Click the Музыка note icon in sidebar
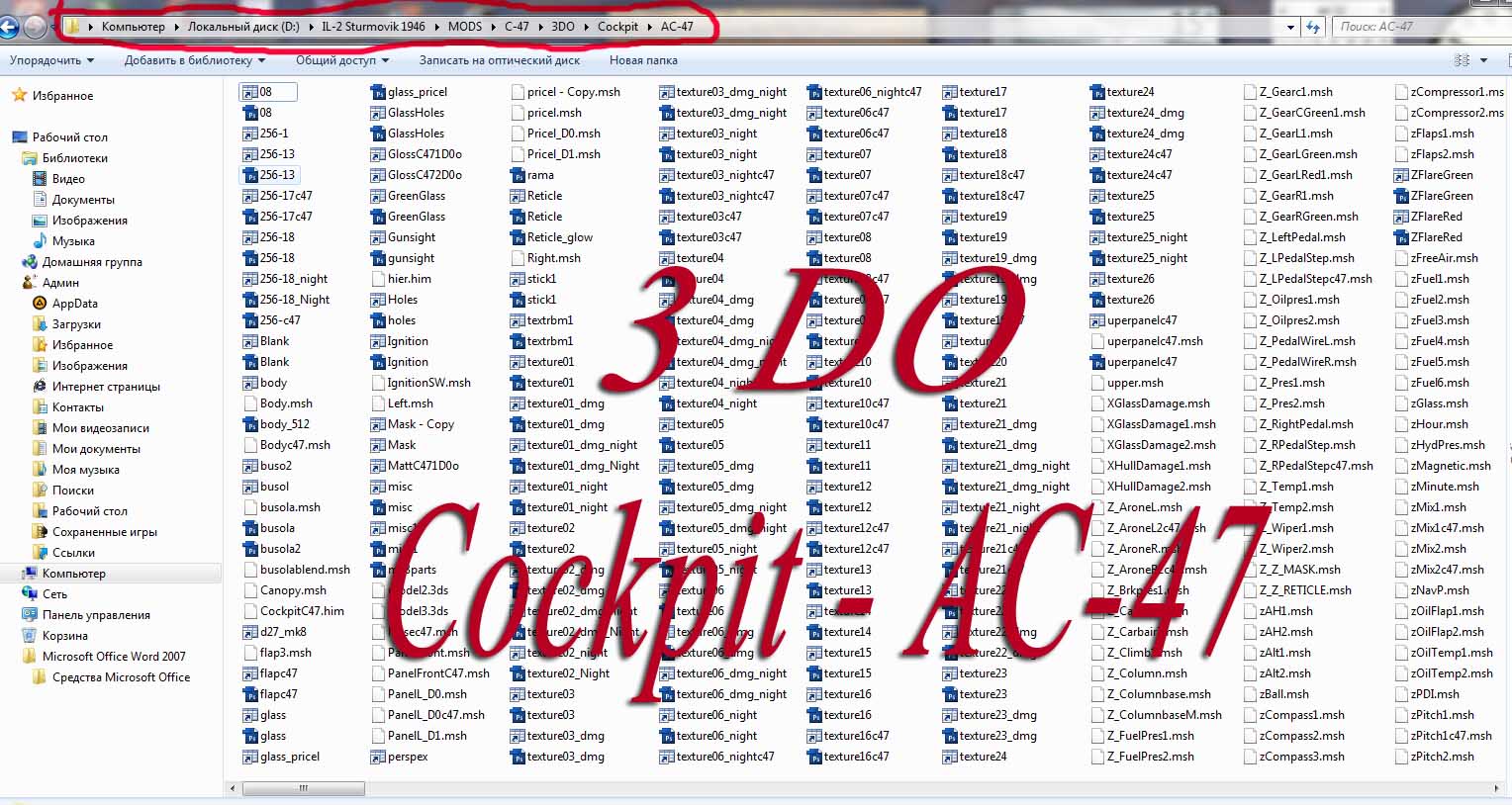The width and height of the screenshot is (1512, 805). 41,241
